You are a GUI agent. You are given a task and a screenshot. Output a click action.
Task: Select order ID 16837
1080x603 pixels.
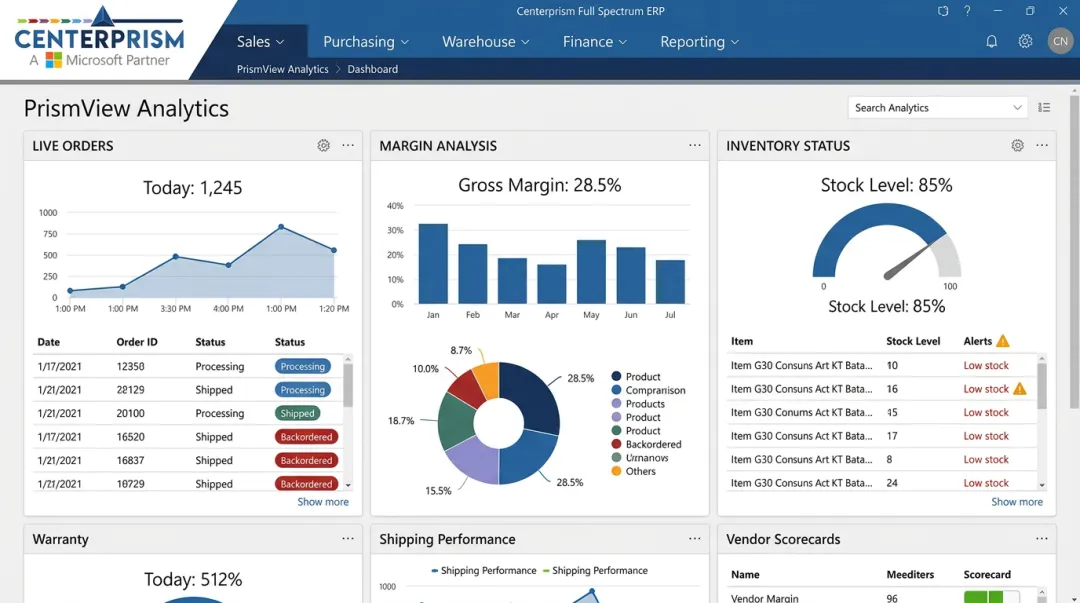tap(130, 460)
